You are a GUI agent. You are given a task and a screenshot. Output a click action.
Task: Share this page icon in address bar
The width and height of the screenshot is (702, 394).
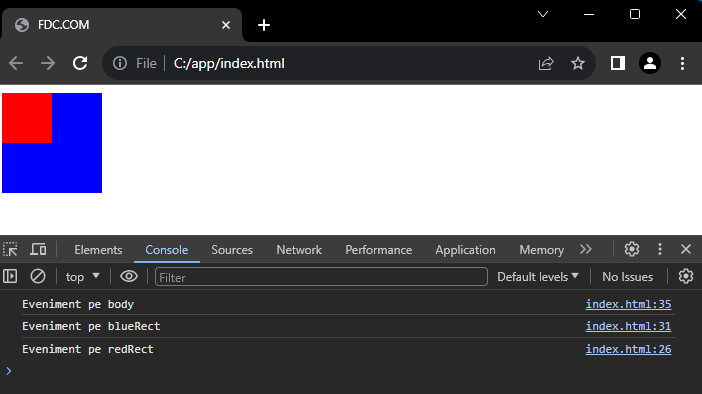[546, 63]
